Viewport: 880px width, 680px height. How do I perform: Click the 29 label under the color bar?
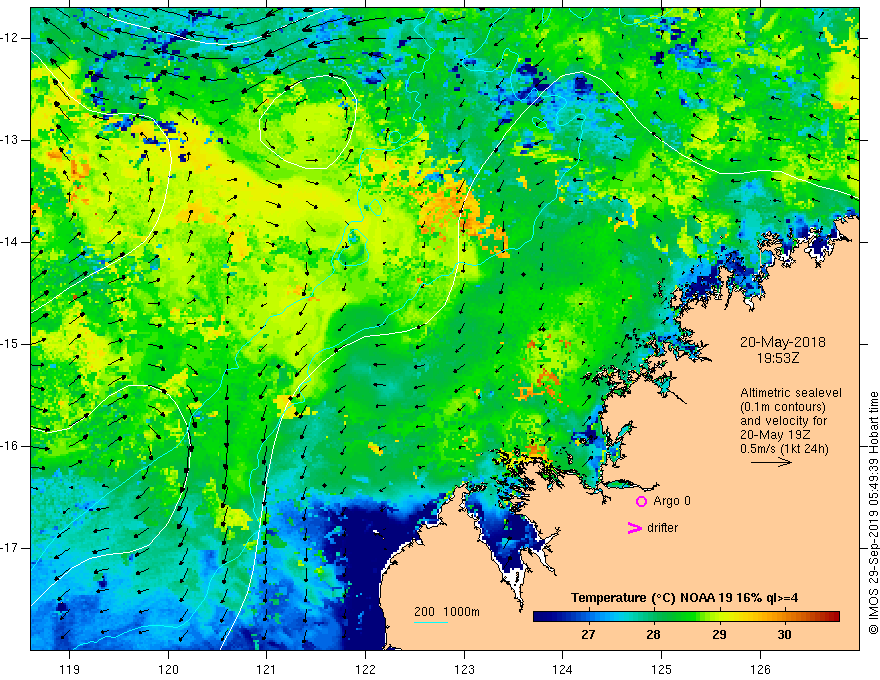point(718,635)
